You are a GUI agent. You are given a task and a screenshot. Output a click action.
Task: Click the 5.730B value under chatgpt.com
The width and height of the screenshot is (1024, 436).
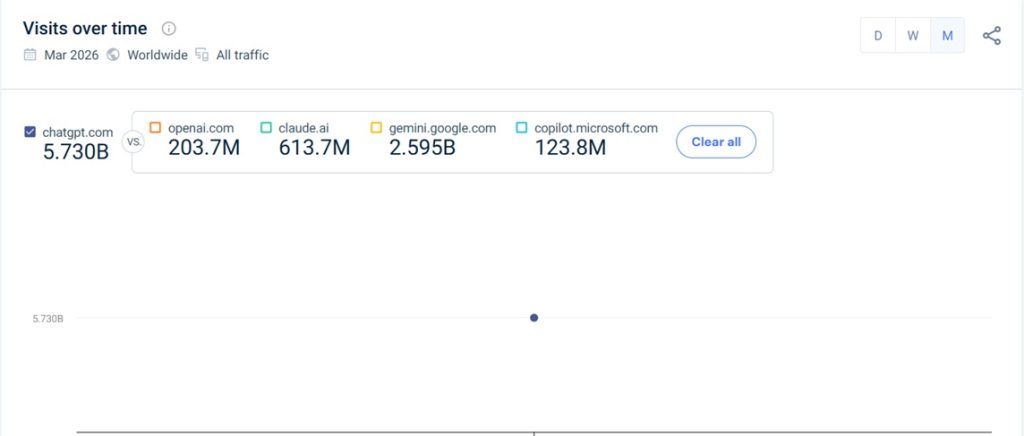pyautogui.click(x=76, y=152)
